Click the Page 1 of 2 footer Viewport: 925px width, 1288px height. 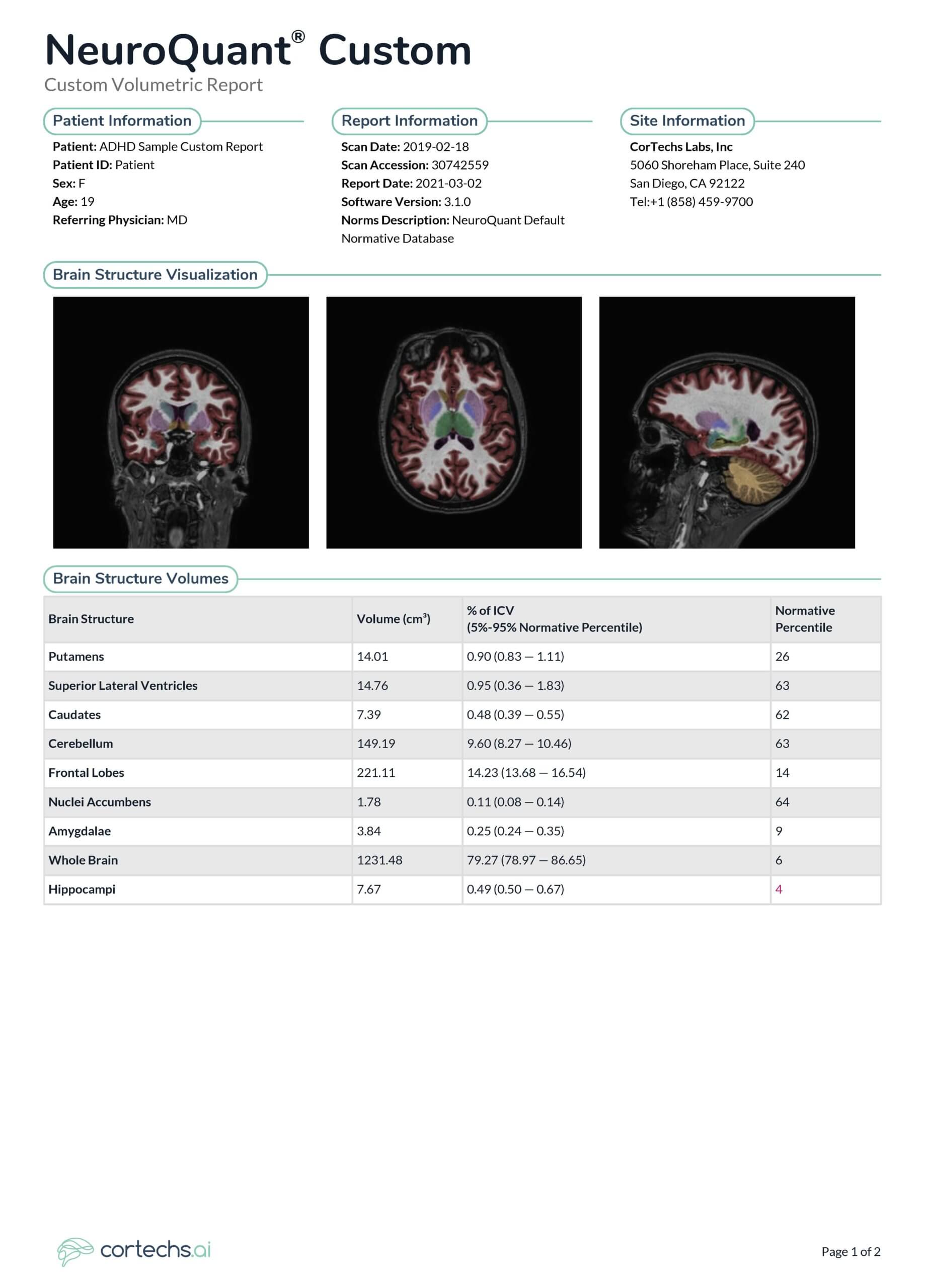click(x=851, y=1252)
